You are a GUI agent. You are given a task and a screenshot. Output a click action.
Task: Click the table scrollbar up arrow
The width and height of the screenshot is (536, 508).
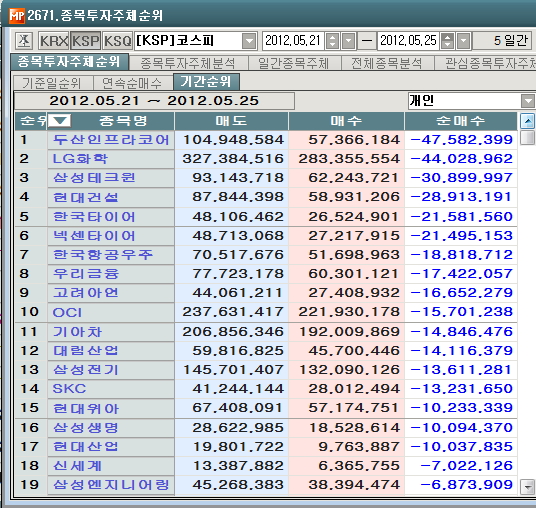coord(528,121)
